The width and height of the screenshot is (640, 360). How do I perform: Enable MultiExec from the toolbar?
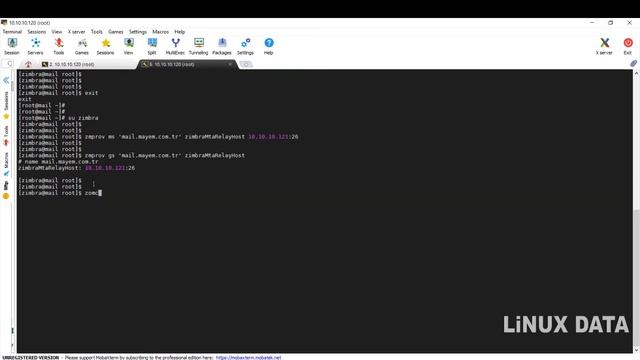(x=175, y=46)
